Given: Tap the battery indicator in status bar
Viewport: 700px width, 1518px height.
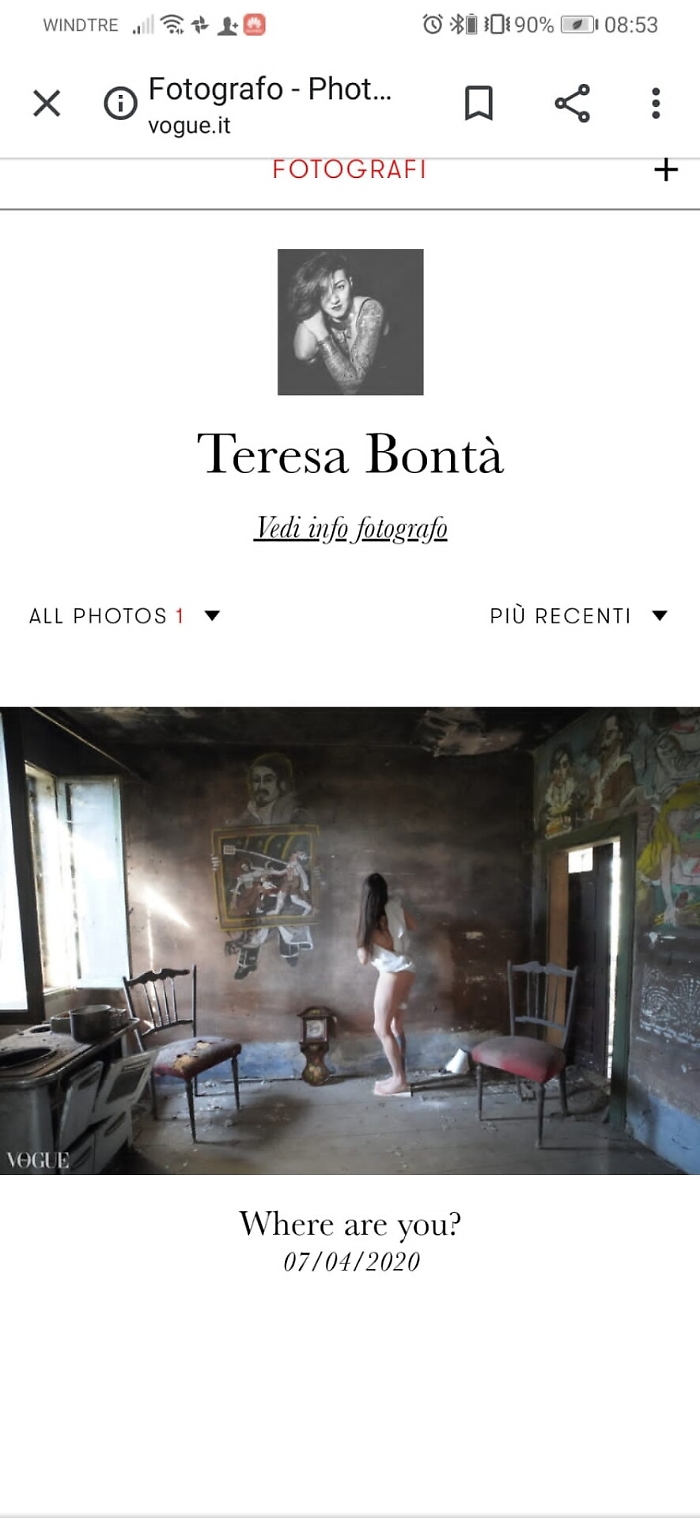Looking at the screenshot, I should tap(578, 25).
